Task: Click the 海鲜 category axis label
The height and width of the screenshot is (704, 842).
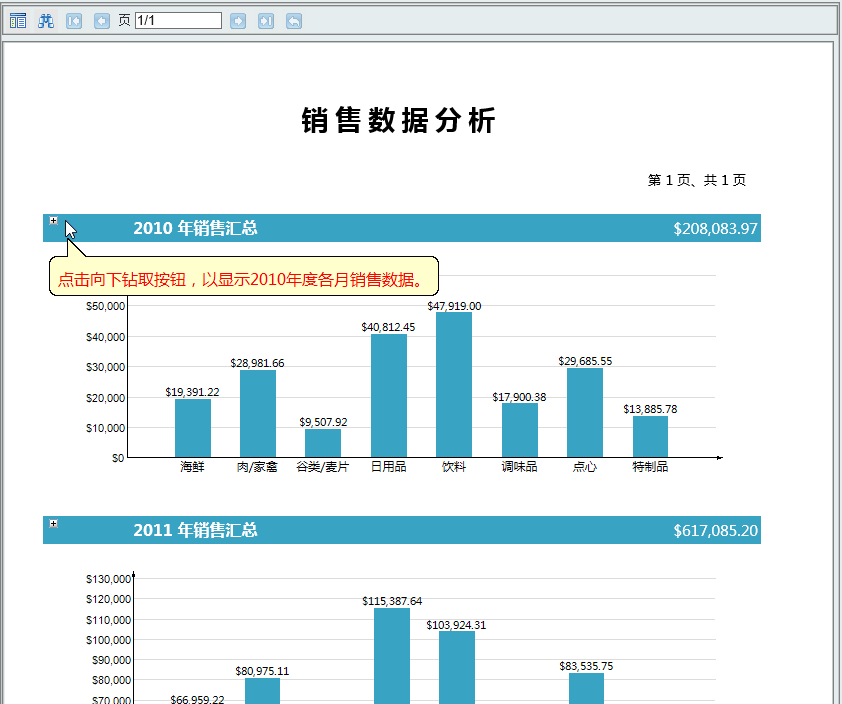Action: (x=192, y=467)
